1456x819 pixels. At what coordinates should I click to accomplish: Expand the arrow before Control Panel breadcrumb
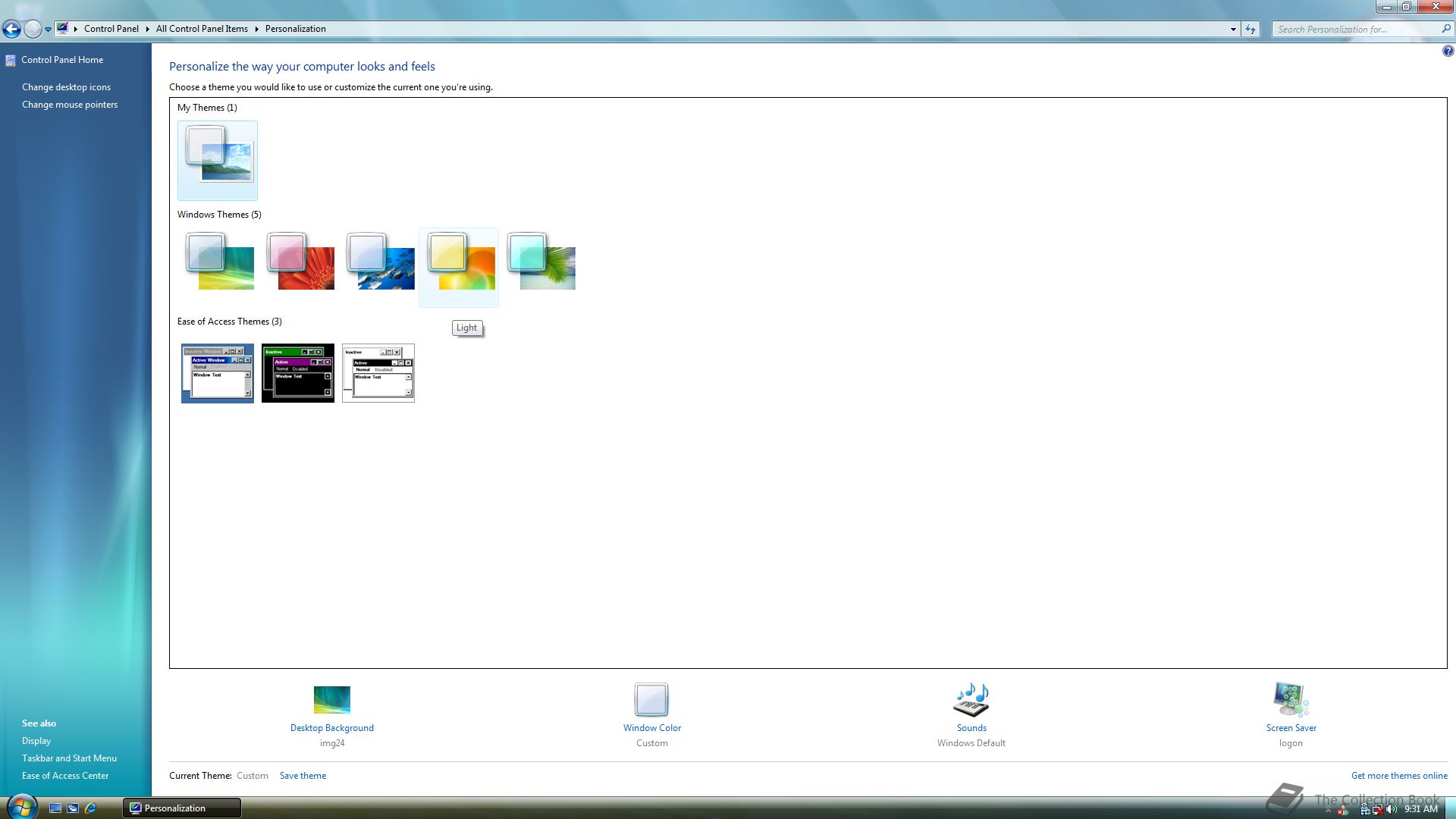click(x=76, y=29)
